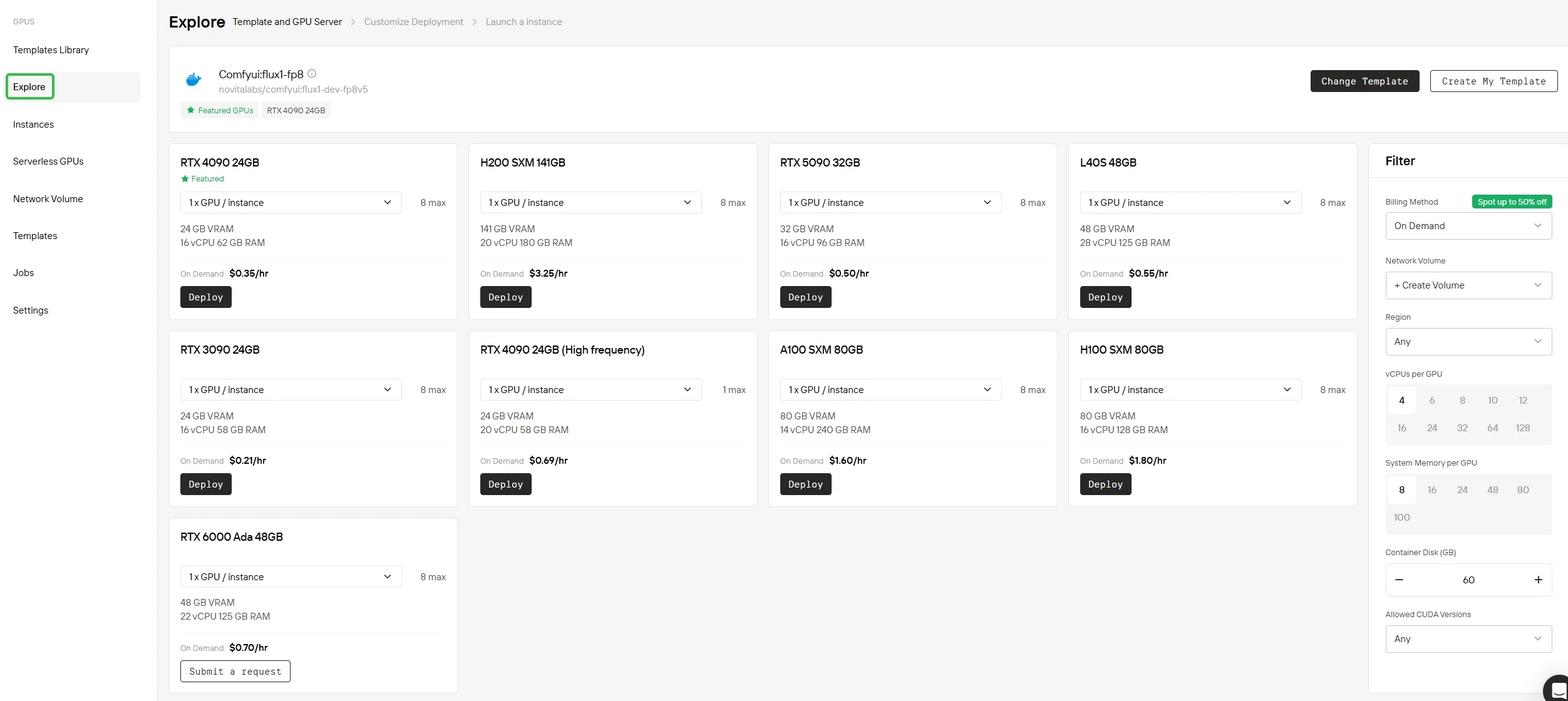This screenshot has height=701, width=1568.
Task: Deploy the H100 SXM 80GB GPU
Action: (x=1106, y=484)
